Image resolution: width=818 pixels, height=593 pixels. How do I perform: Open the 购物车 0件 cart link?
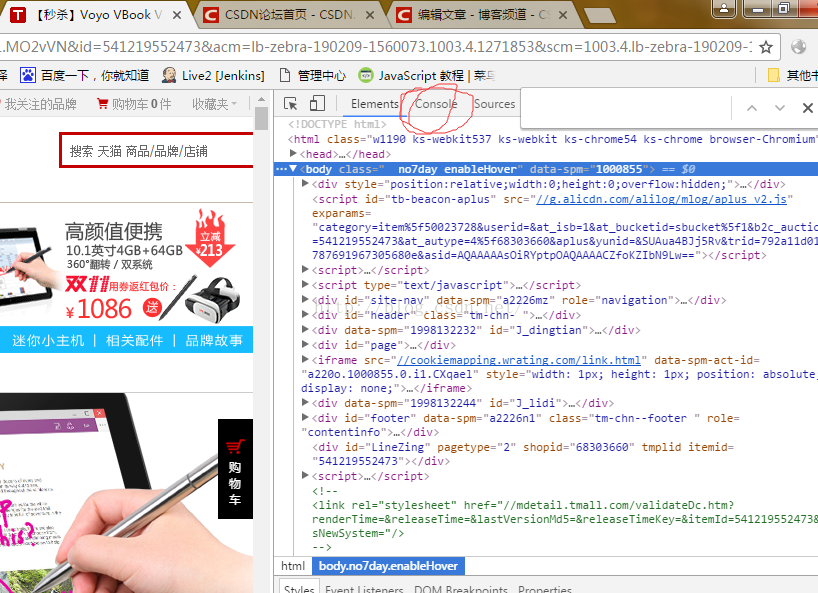click(x=134, y=104)
